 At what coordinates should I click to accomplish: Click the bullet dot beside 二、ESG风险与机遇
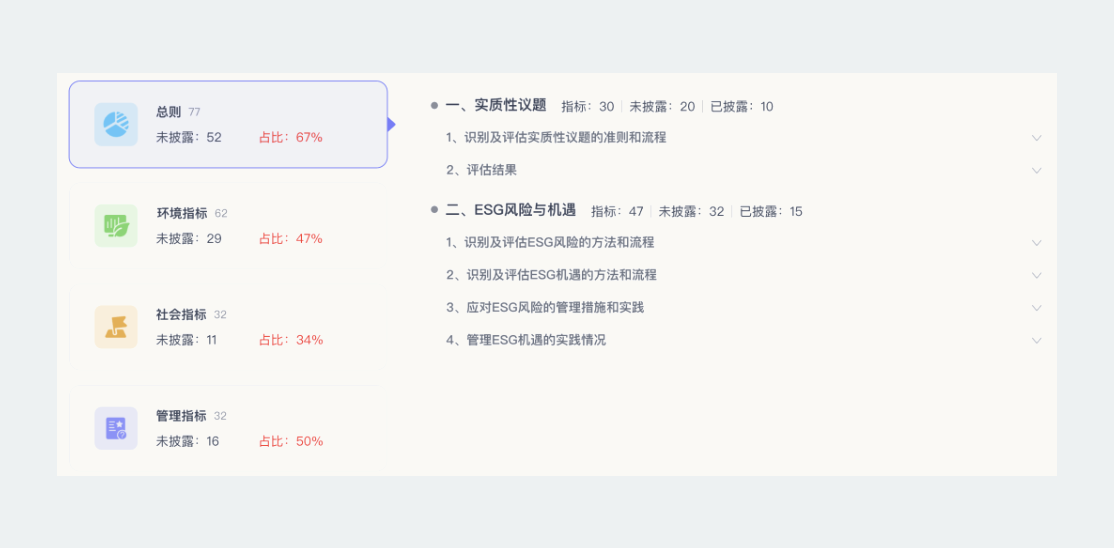point(434,210)
